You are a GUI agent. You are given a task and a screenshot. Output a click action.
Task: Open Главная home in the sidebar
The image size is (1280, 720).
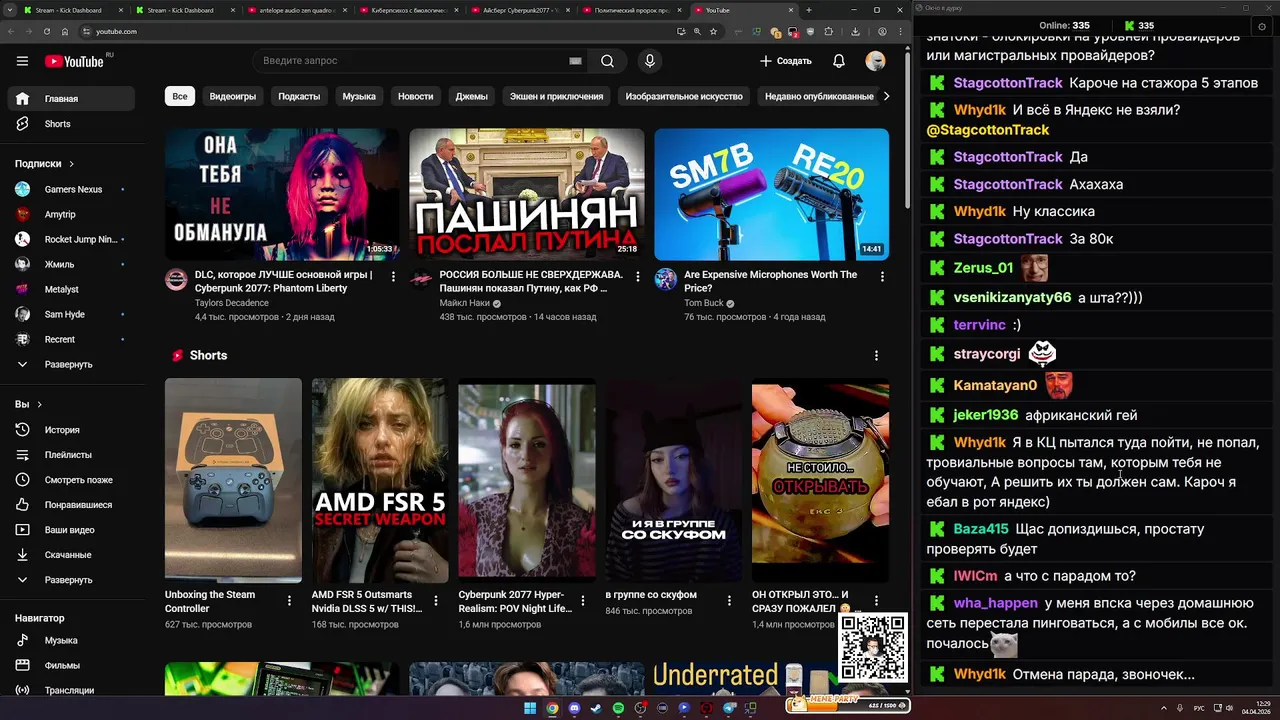pos(70,99)
